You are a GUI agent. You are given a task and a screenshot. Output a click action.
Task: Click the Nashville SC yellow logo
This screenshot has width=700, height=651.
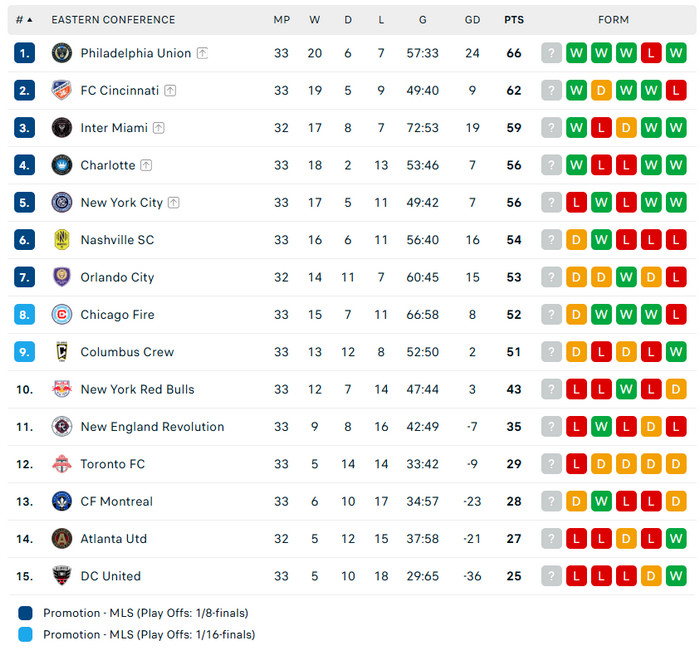[62, 240]
